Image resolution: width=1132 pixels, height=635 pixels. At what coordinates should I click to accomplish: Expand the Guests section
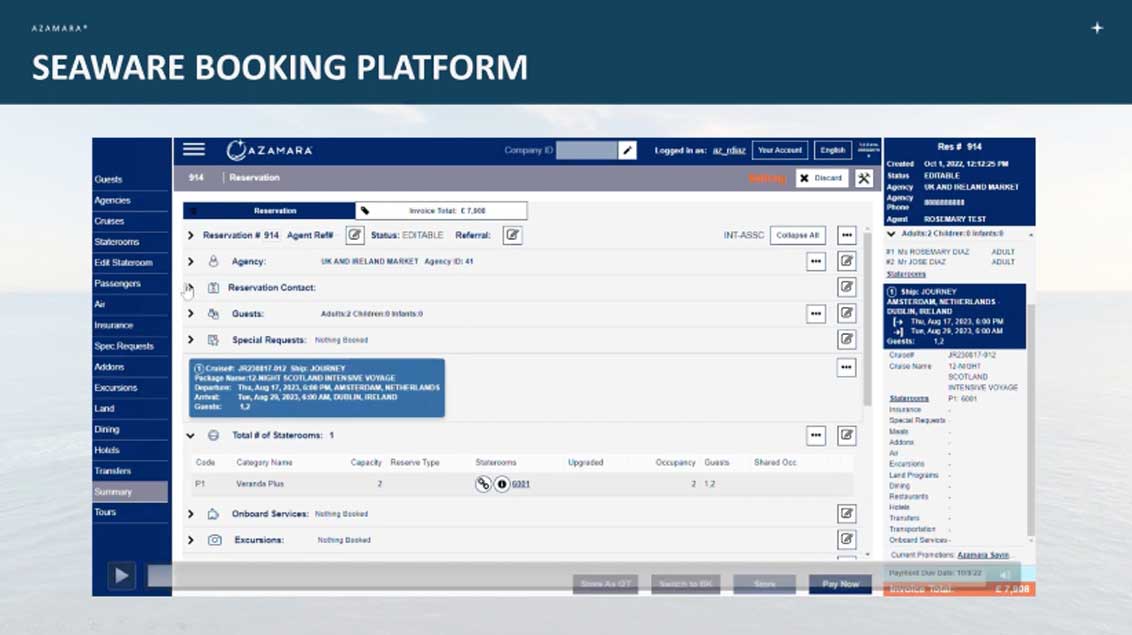click(x=190, y=314)
